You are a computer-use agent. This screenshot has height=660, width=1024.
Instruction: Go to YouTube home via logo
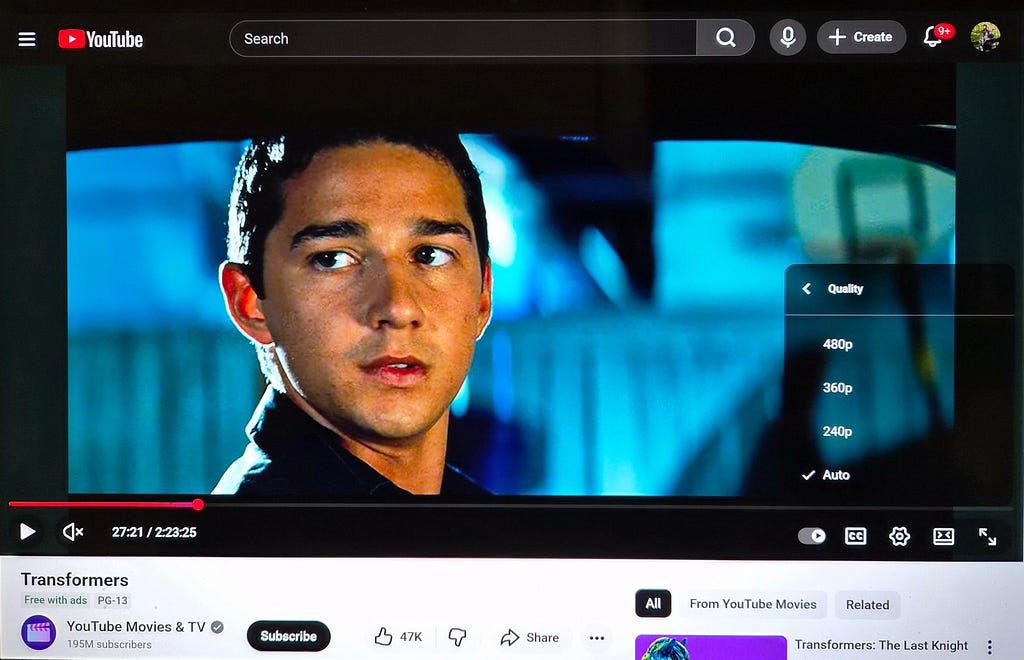tap(101, 39)
